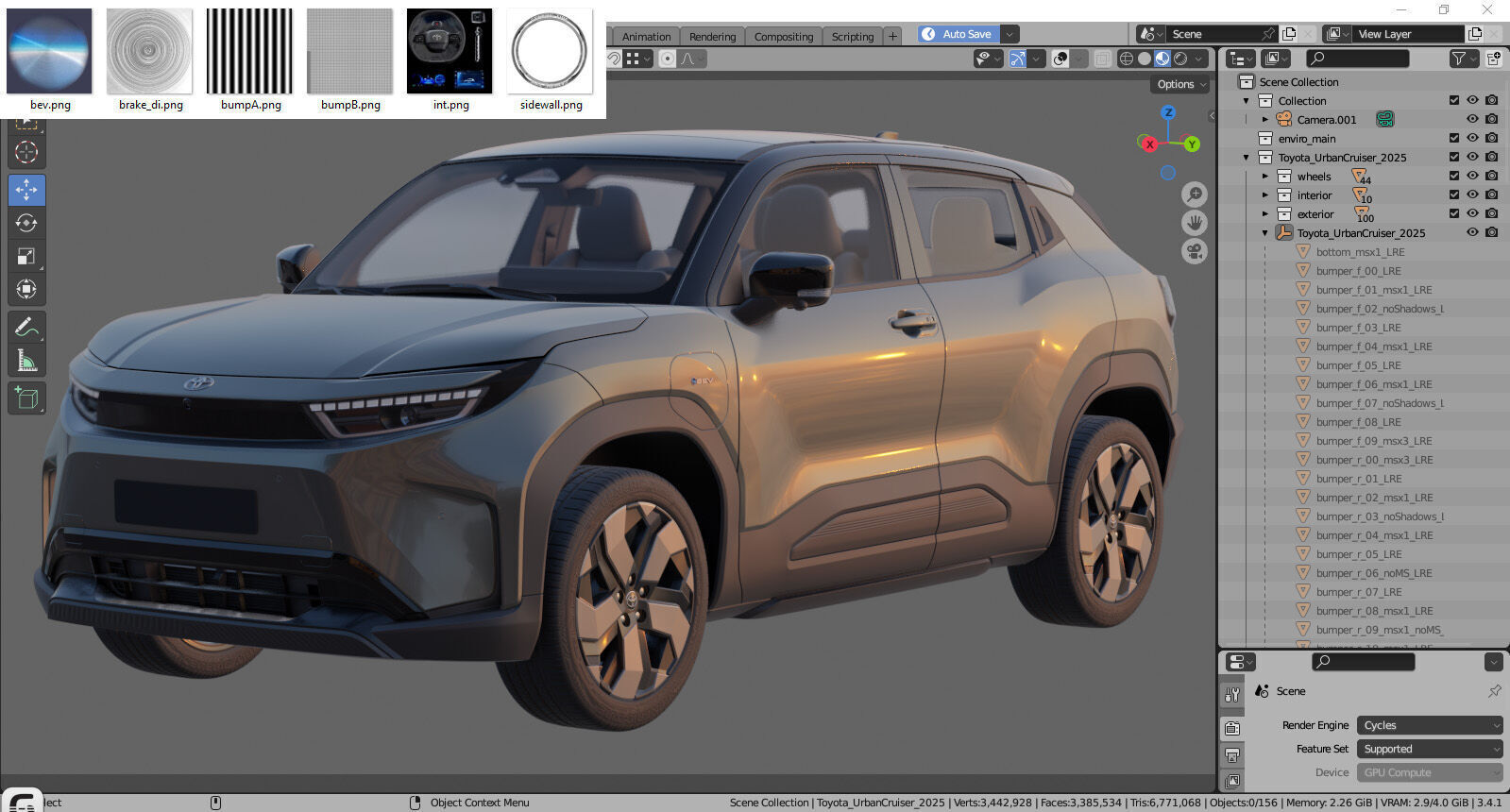
Task: Hide Camera.001 with its eye icon
Action: (x=1472, y=119)
